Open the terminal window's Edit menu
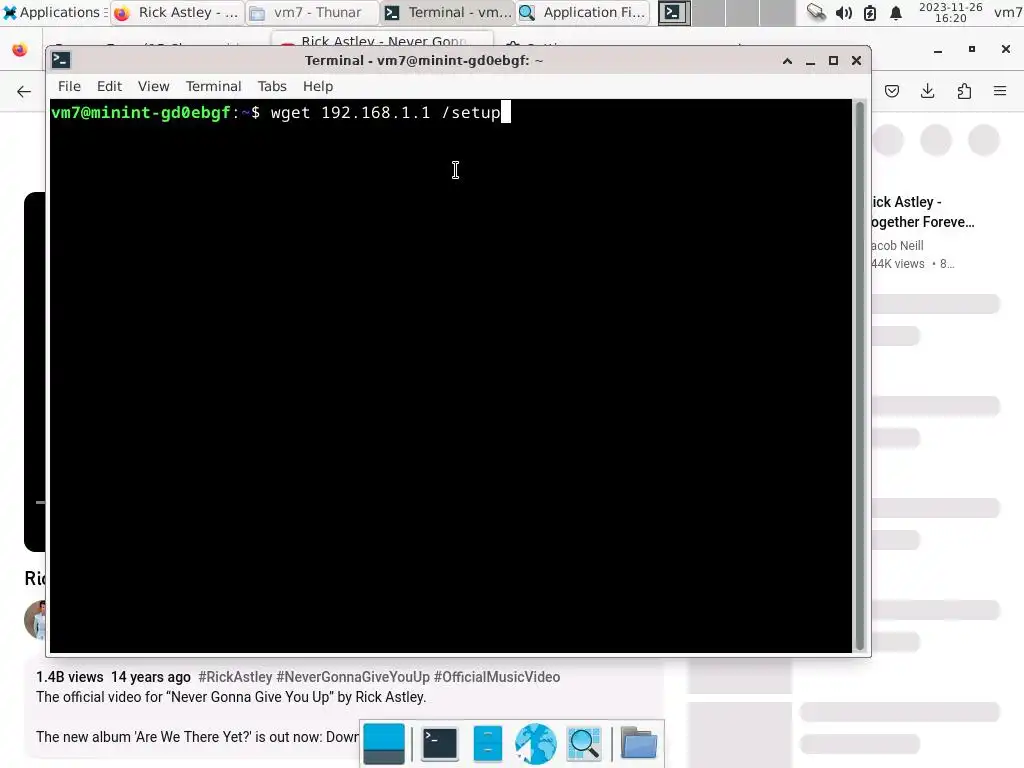 [x=109, y=86]
